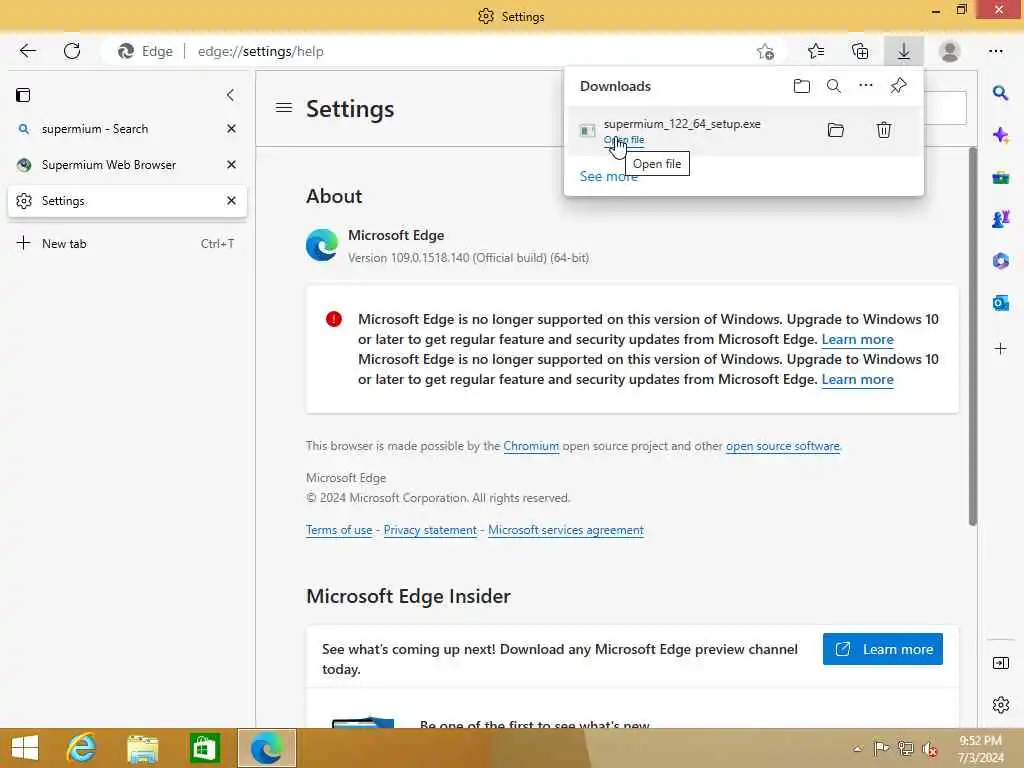This screenshot has width=1024, height=768.
Task: Open sidebar Search magnifier icon
Action: (x=1000, y=93)
